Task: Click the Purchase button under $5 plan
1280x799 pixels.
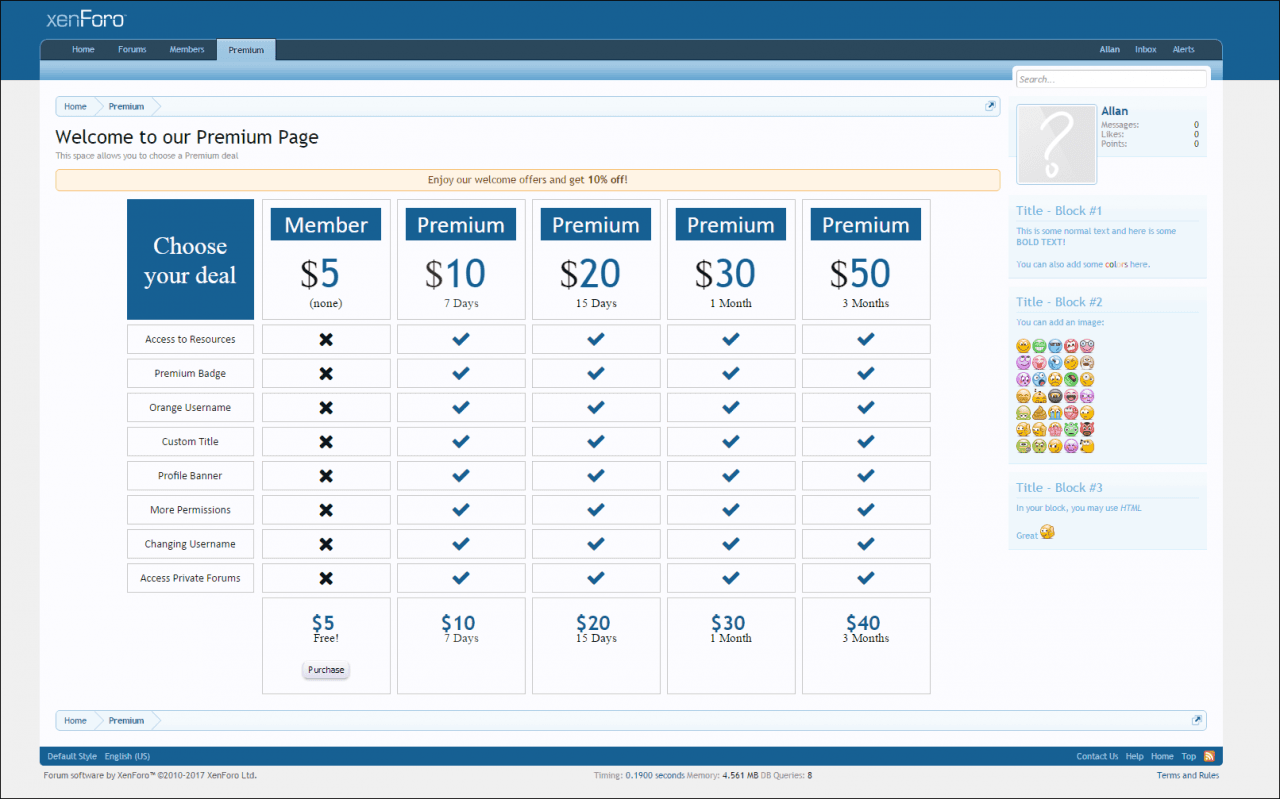Action: pyautogui.click(x=326, y=670)
